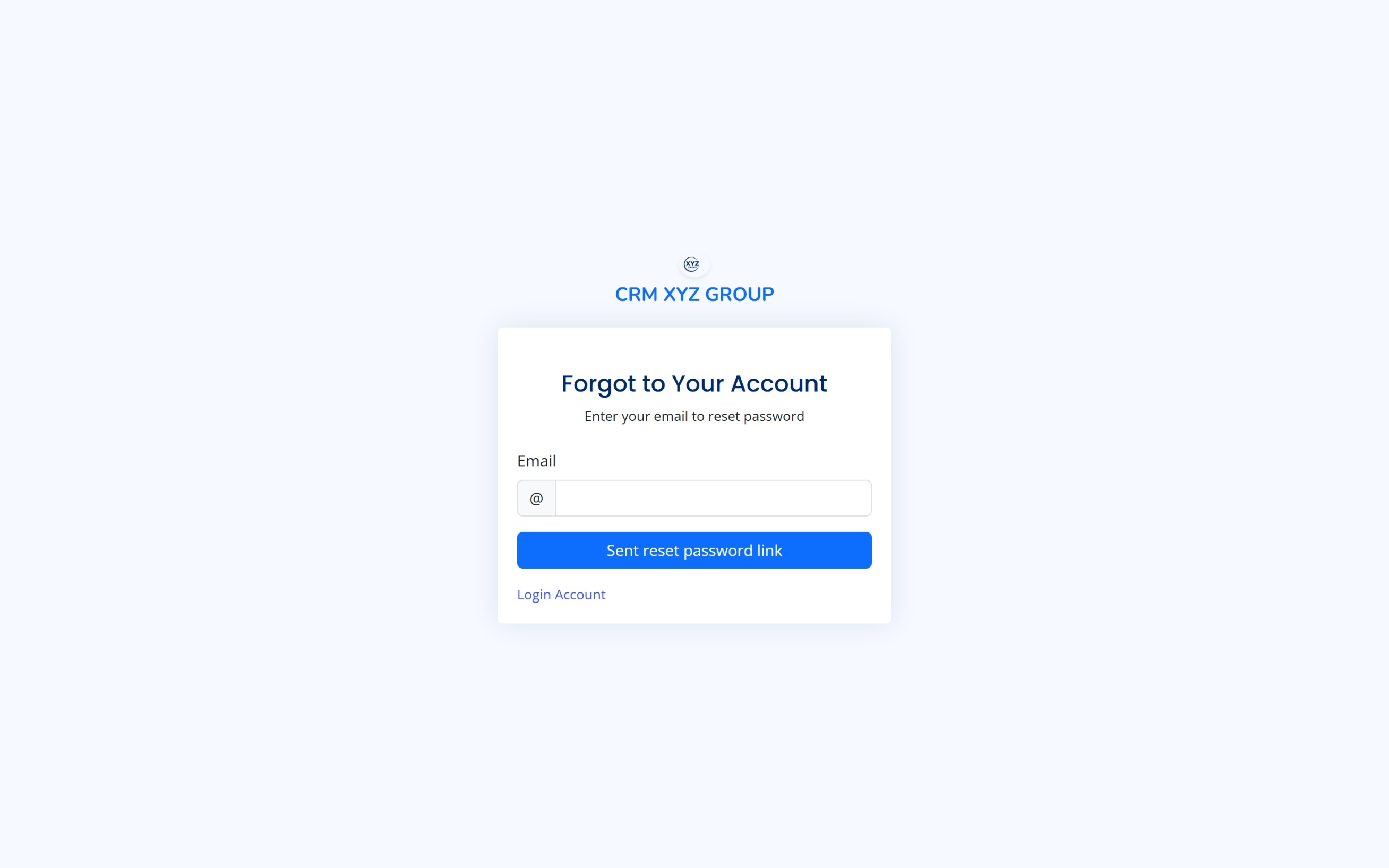The width and height of the screenshot is (1389, 868).
Task: Click the blue CRM XYZ GROUP brand text
Action: pos(694,294)
